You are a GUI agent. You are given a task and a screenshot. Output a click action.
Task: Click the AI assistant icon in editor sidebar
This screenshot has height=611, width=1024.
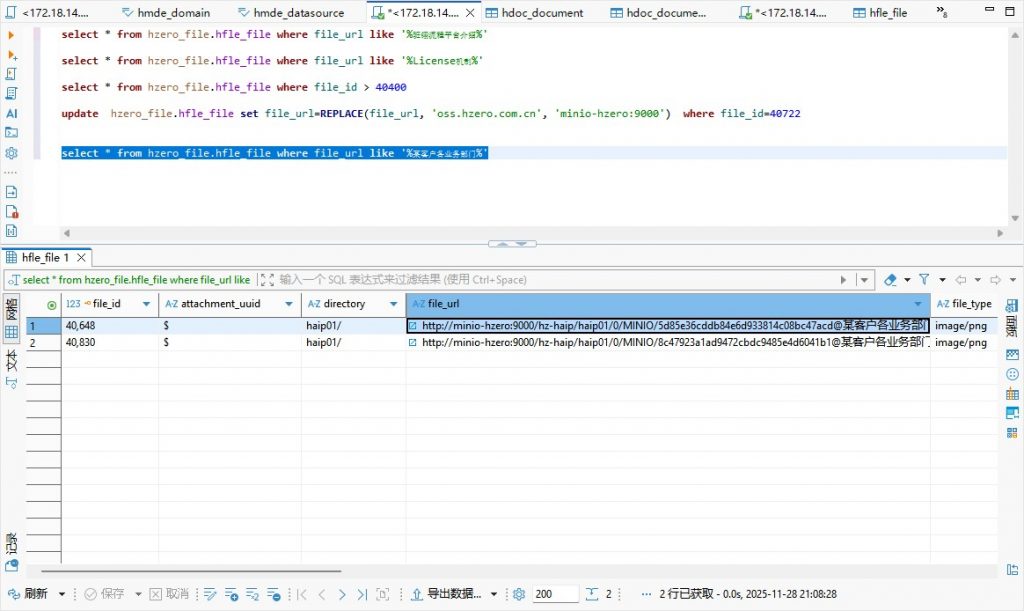[x=12, y=113]
